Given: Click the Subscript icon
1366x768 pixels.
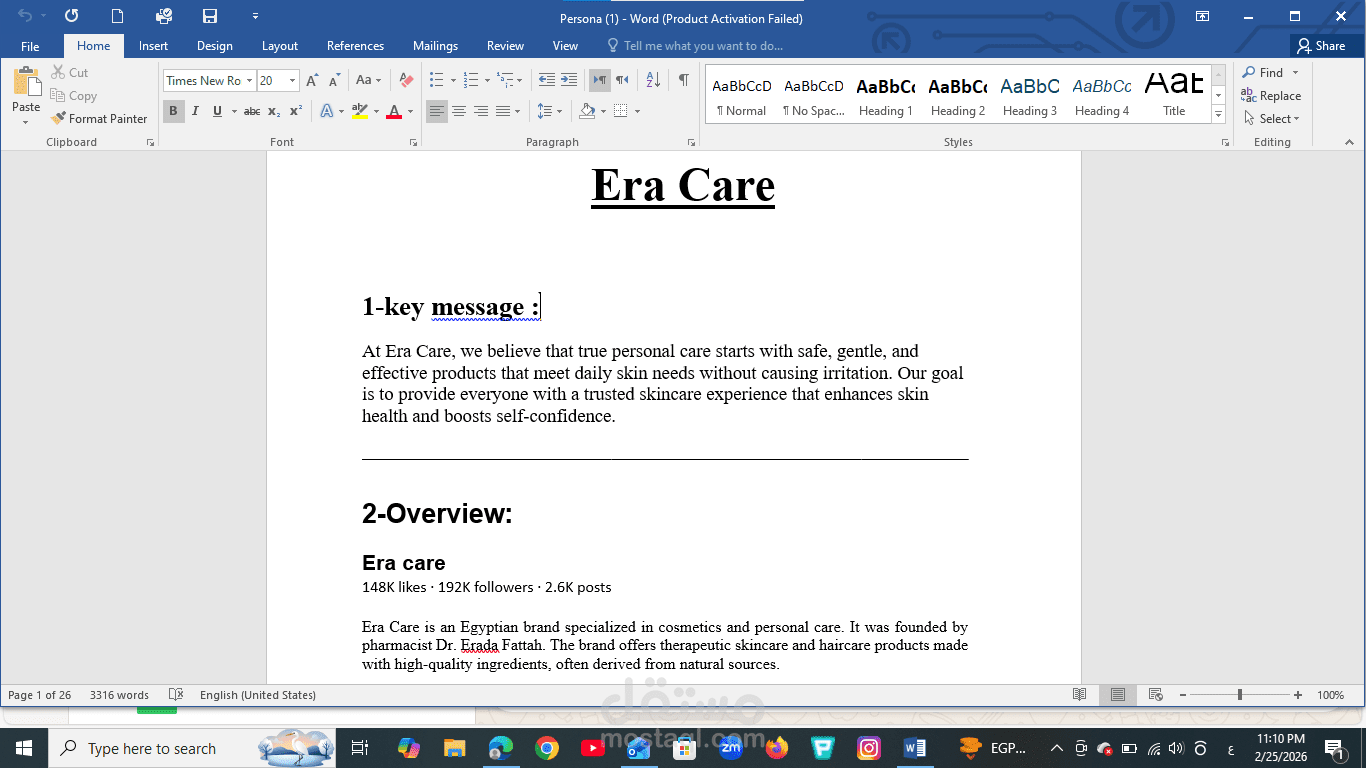Looking at the screenshot, I should tap(274, 111).
